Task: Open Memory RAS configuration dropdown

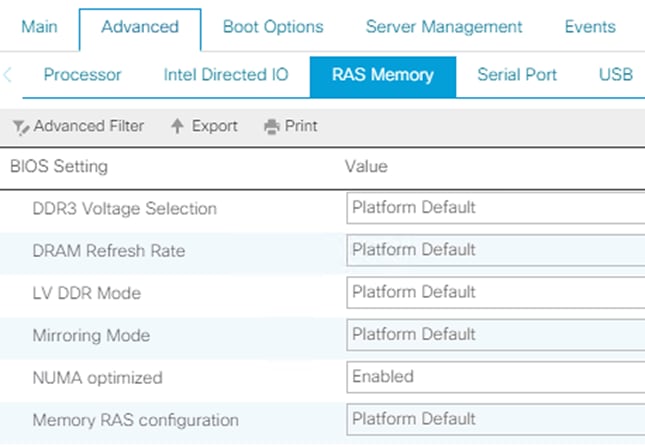Action: coord(494,419)
